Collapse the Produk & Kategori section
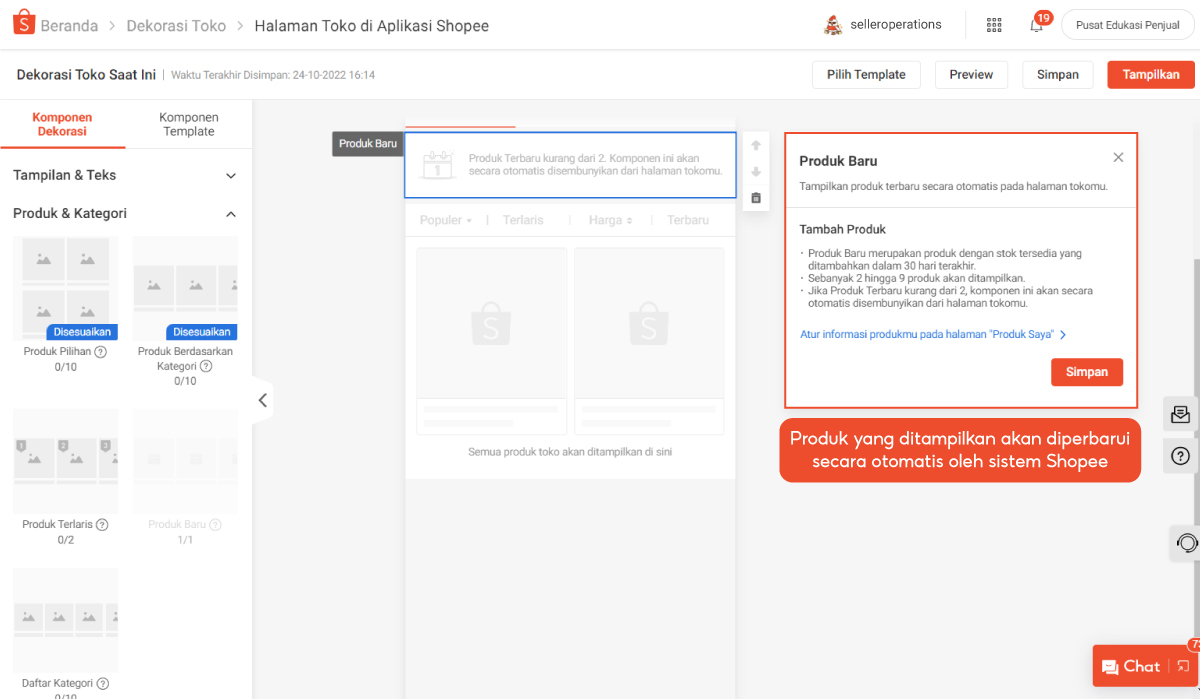Viewport: 1200px width, 699px height. pos(231,214)
